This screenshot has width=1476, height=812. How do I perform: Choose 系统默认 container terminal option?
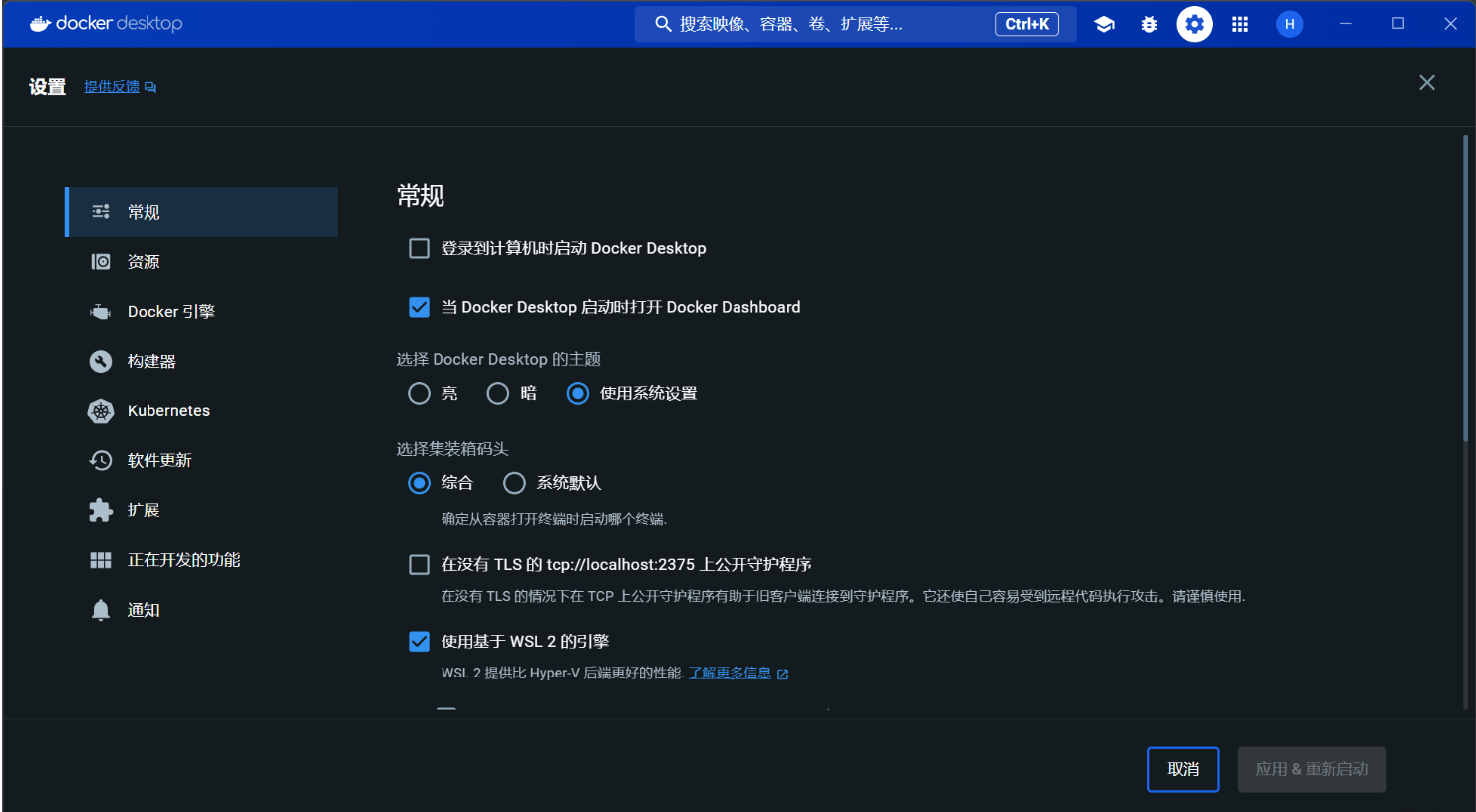pyautogui.click(x=514, y=483)
